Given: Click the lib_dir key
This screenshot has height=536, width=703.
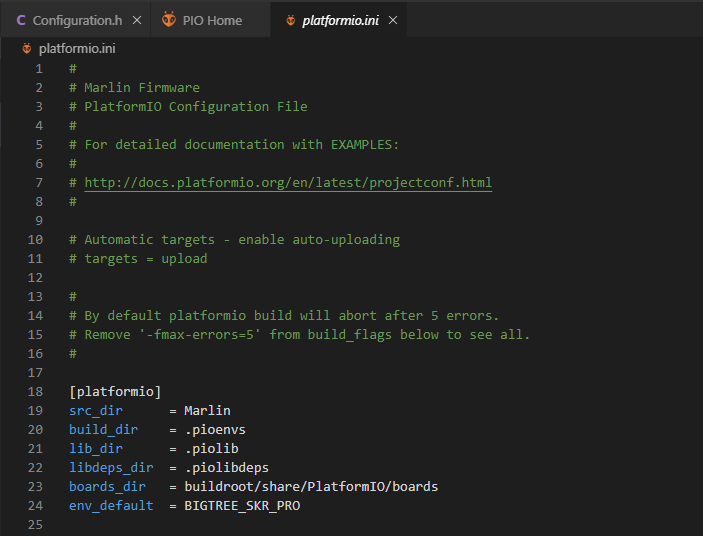Looking at the screenshot, I should (x=96, y=449).
